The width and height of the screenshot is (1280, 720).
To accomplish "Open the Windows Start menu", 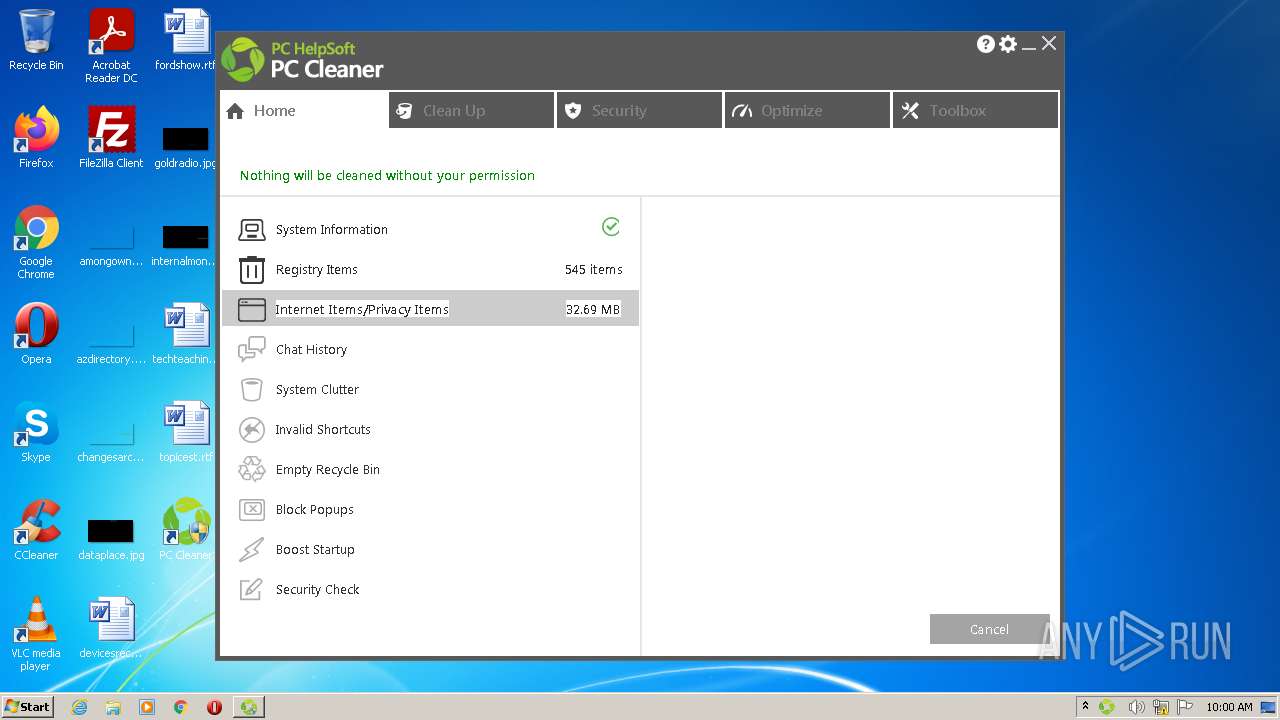I will coord(28,707).
